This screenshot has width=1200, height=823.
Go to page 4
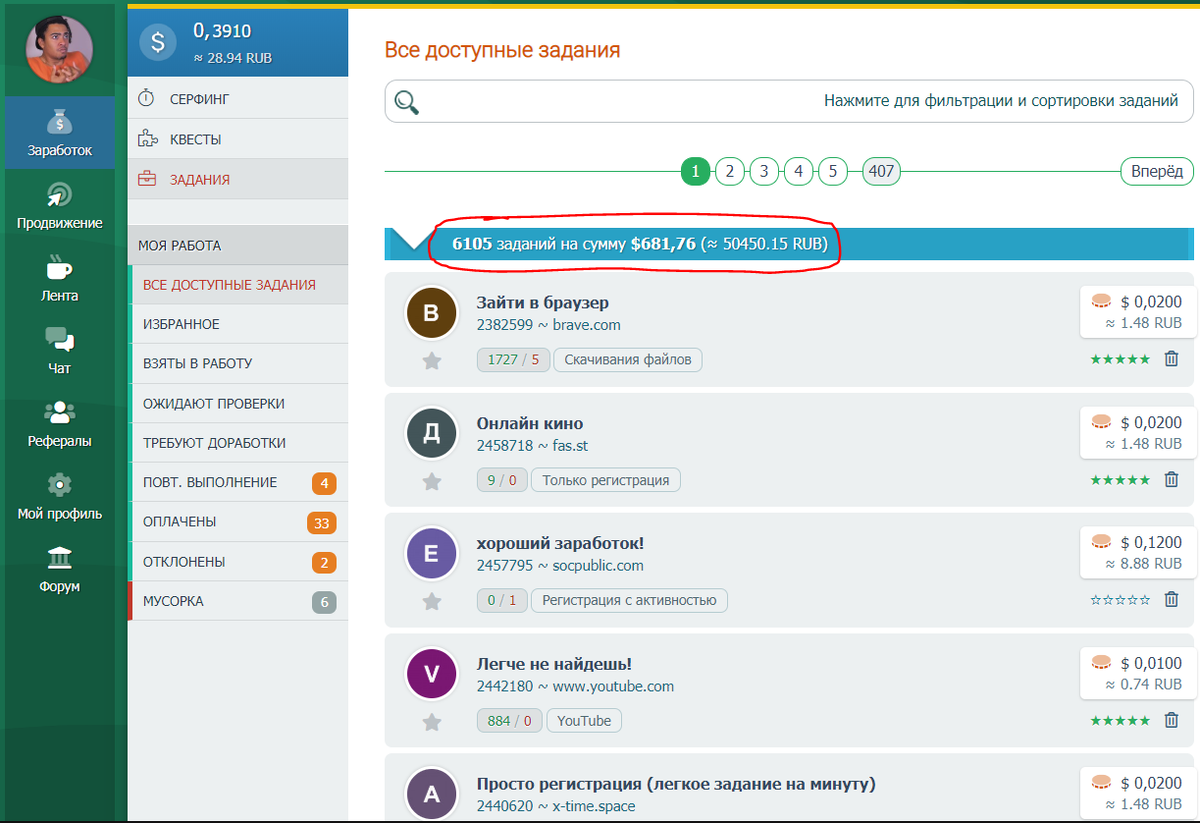(798, 172)
